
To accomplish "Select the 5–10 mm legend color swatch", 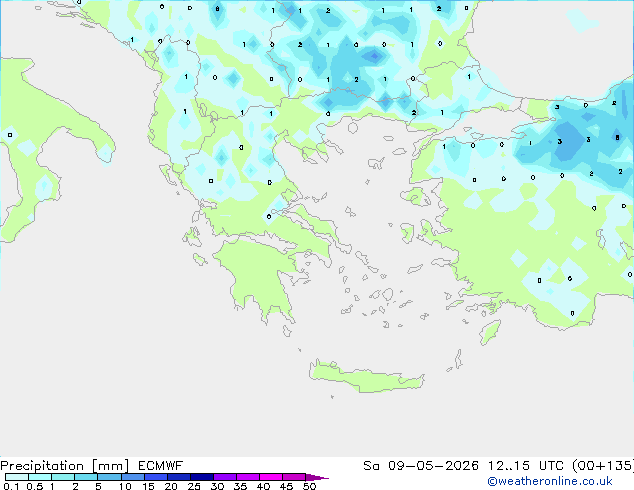I will (109, 477).
